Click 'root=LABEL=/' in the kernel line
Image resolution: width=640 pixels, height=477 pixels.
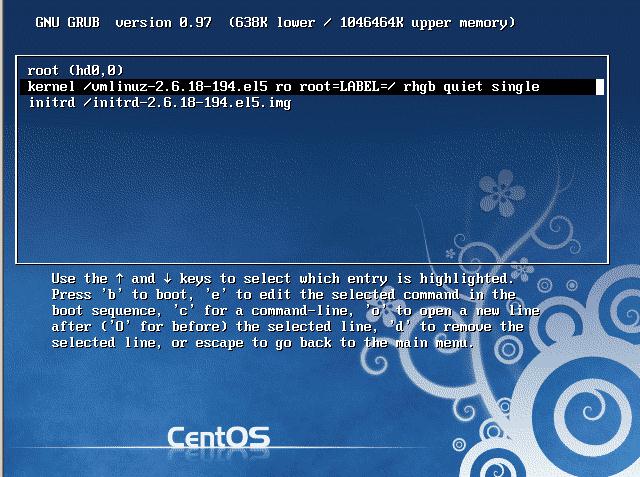(x=347, y=87)
